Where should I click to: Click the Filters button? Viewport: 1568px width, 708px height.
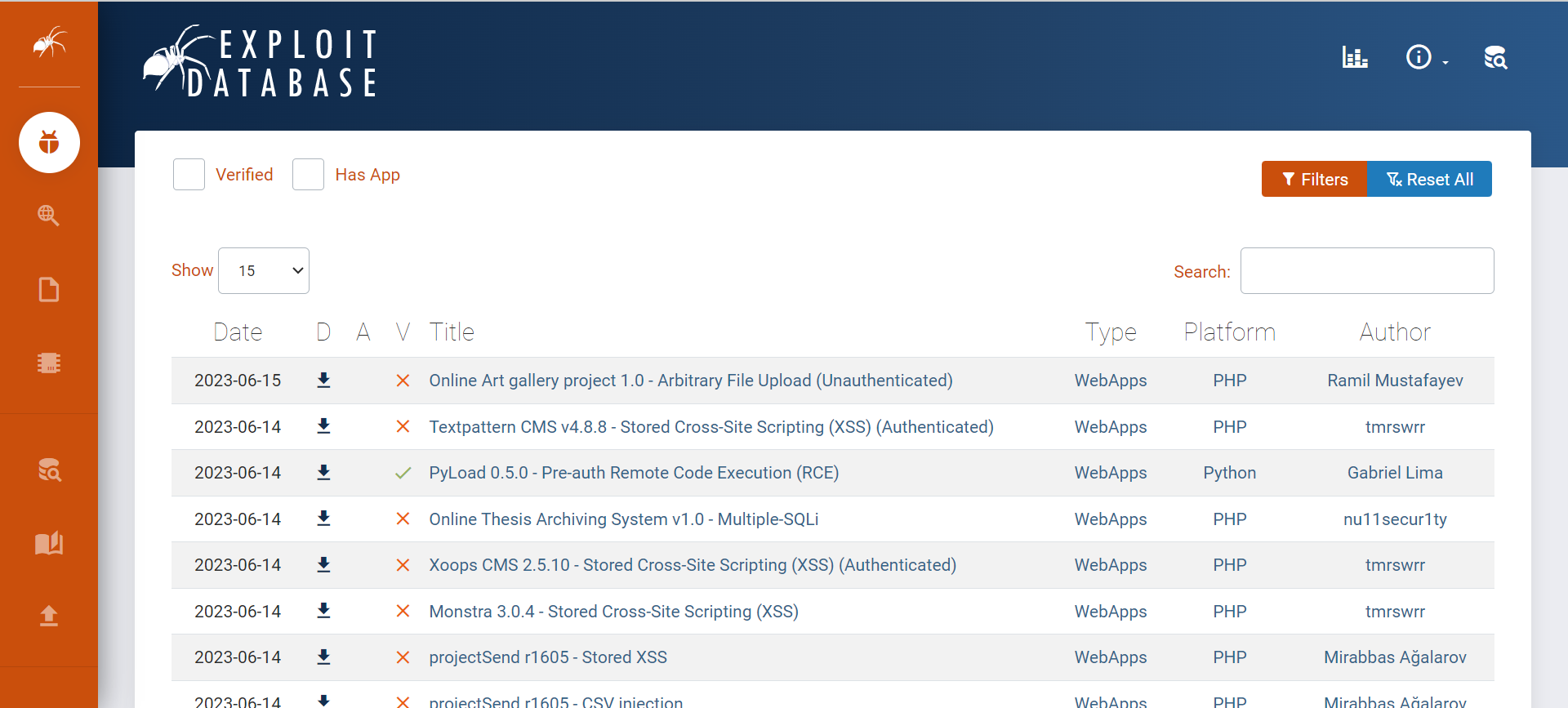1314,179
